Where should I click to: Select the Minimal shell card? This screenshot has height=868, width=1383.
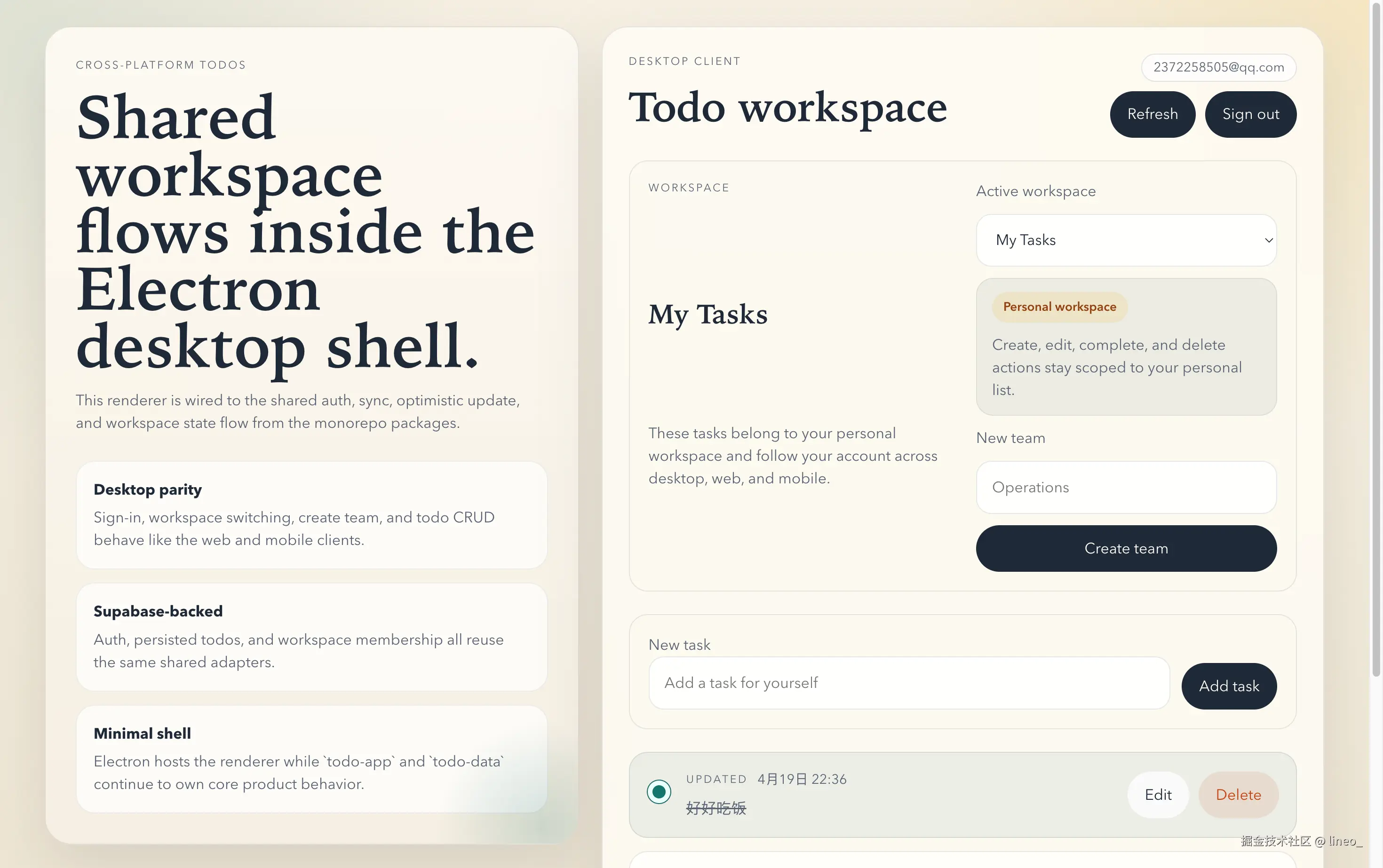point(311,758)
